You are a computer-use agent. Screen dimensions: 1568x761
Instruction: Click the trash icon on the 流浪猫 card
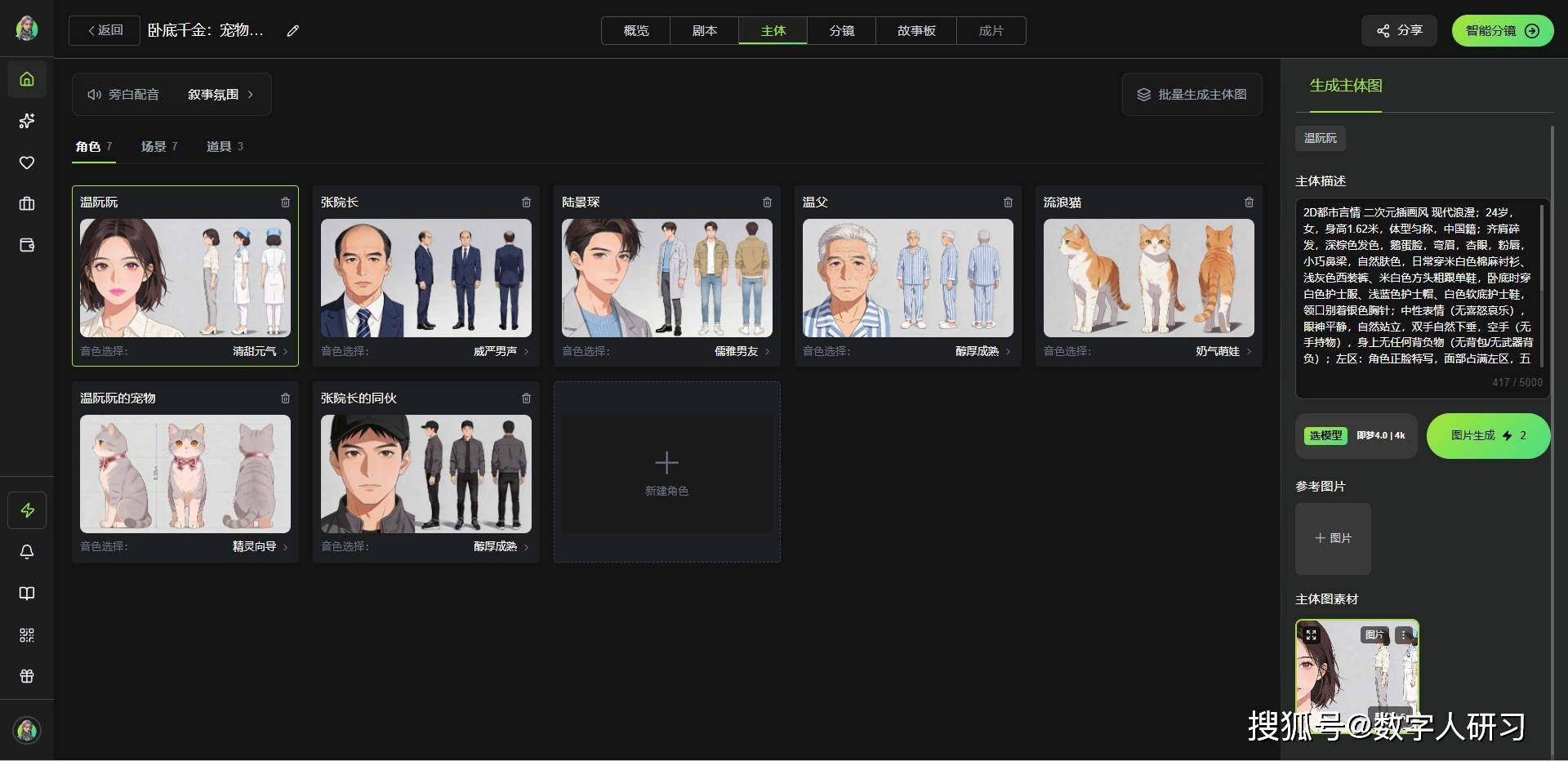[1249, 202]
